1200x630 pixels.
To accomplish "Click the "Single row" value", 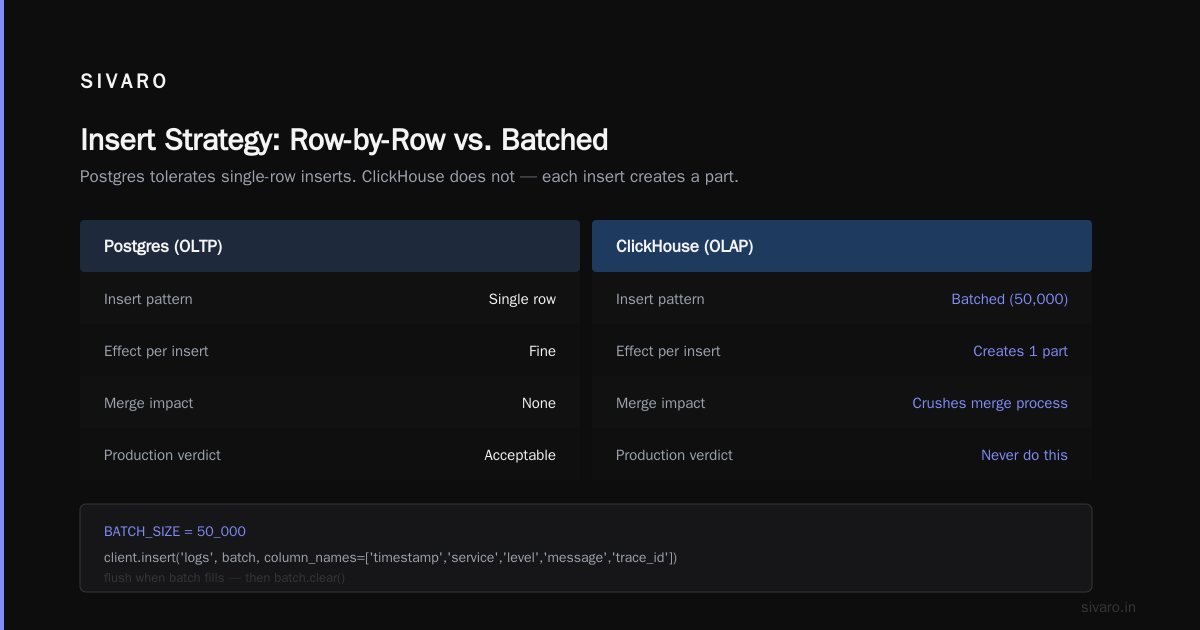I will coord(522,299).
